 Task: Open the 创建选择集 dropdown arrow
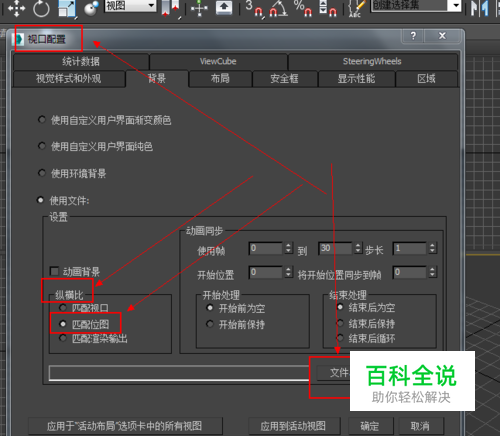click(455, 5)
